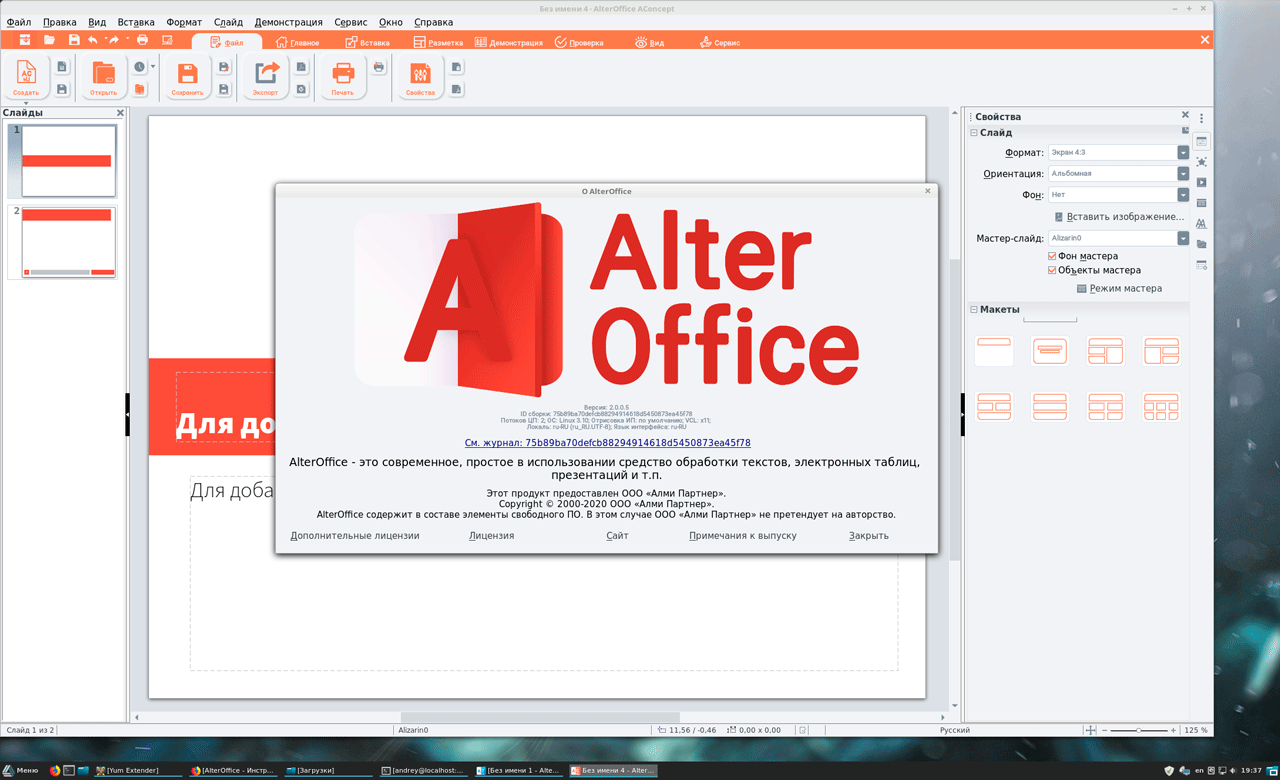Uncheck the Объекты мастера checkbox
Screen dimensions: 1280x780
(1052, 270)
